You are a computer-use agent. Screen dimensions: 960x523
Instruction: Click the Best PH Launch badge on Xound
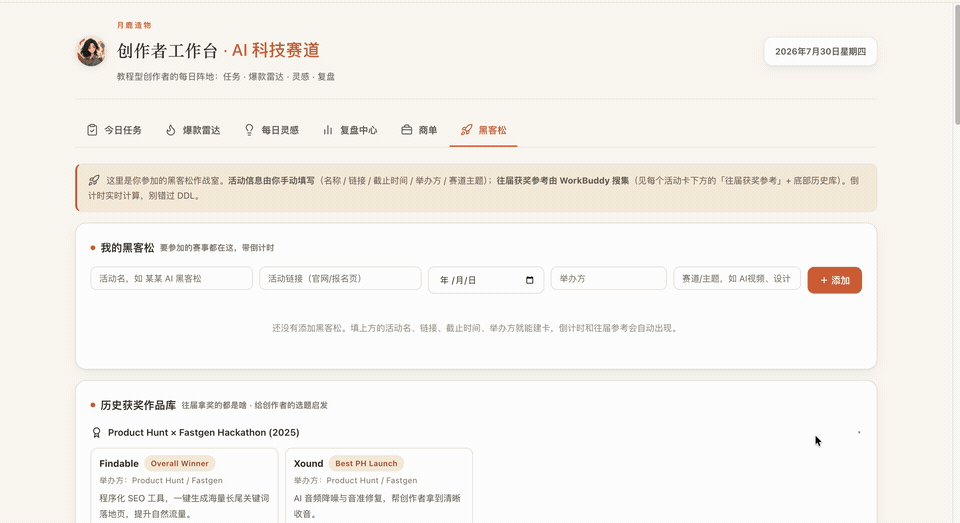click(x=366, y=464)
